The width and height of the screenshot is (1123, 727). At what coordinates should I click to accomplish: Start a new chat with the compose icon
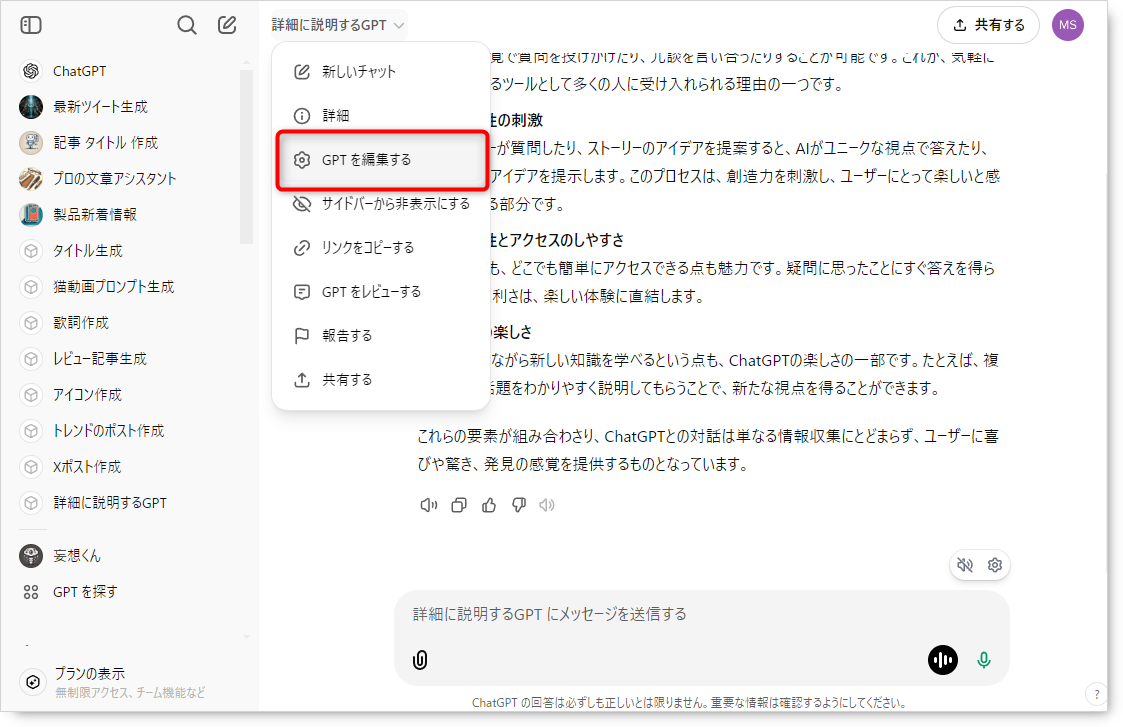pyautogui.click(x=227, y=25)
